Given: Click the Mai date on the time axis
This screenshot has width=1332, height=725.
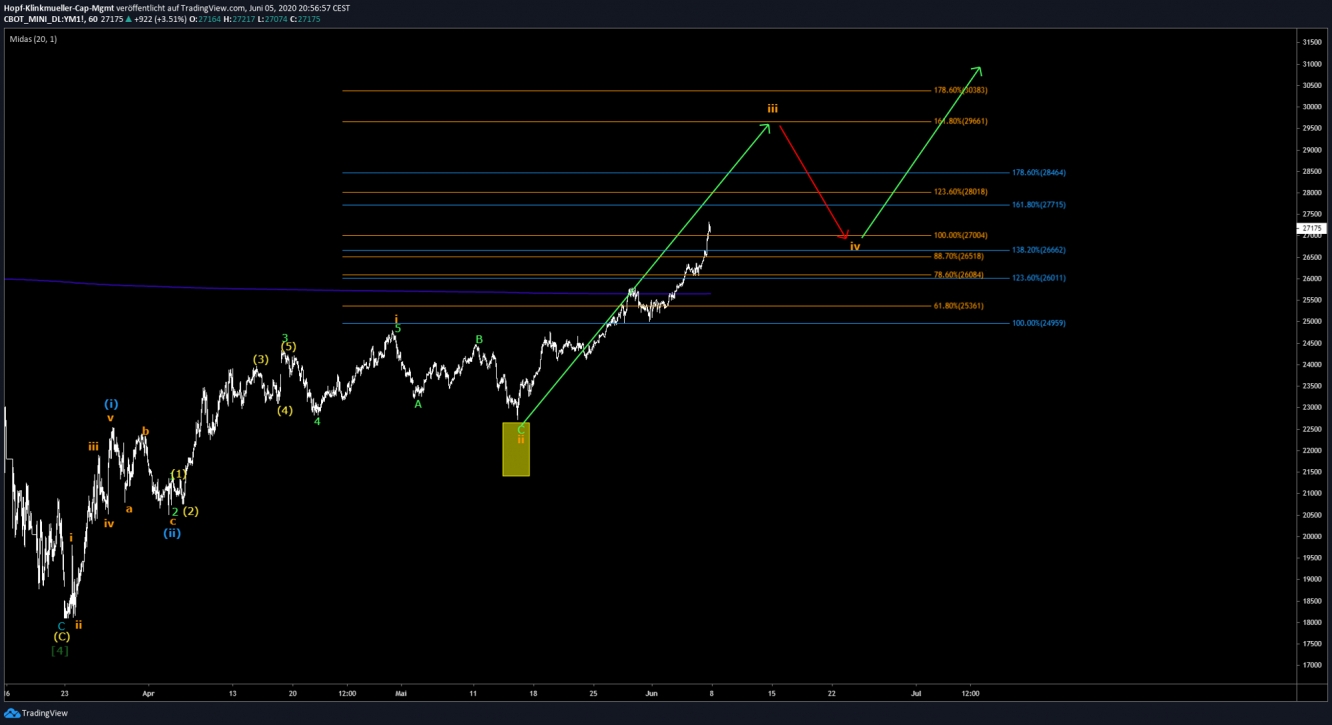Looking at the screenshot, I should (401, 692).
